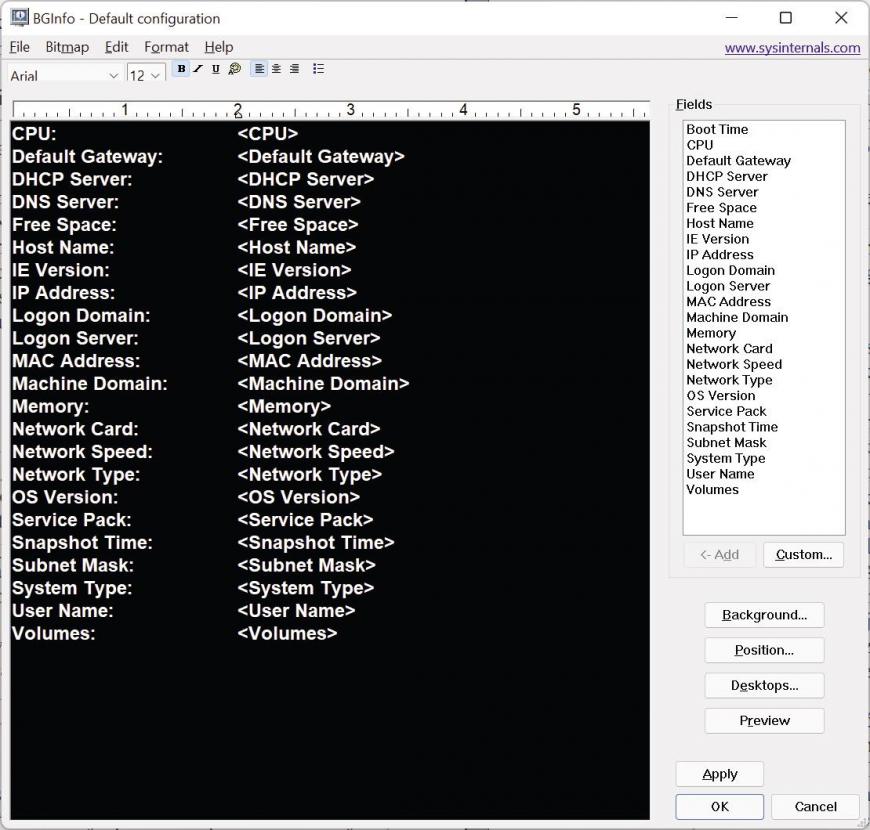Click the Cancel button
The height and width of the screenshot is (830, 870).
click(x=815, y=807)
